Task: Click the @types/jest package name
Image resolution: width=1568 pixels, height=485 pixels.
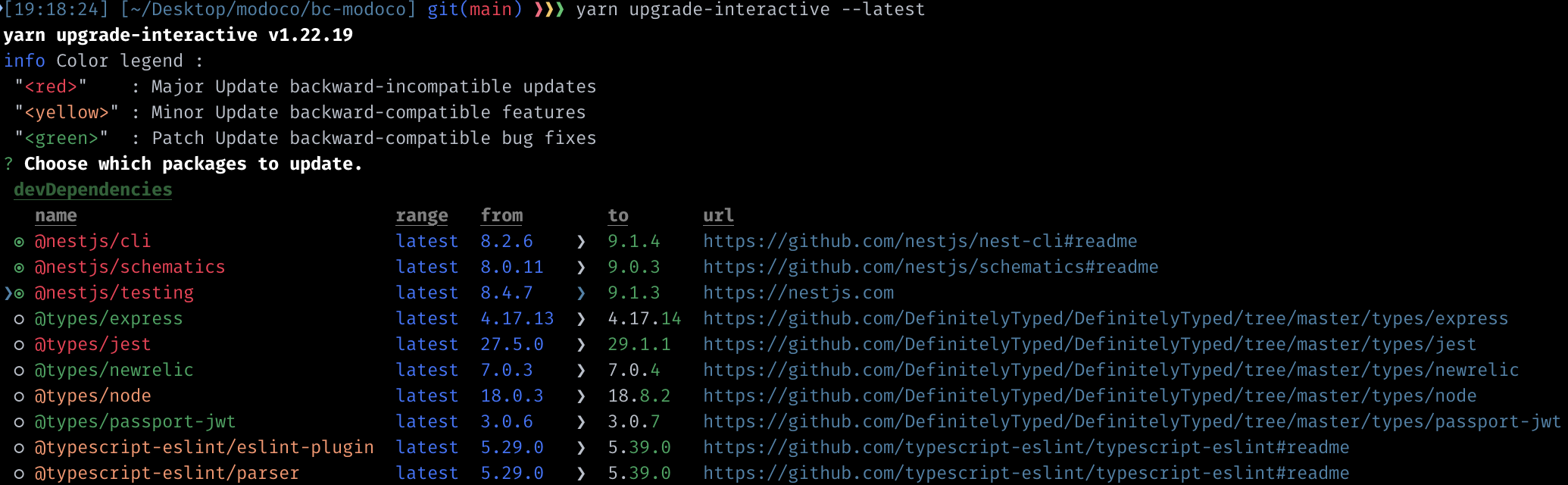Action: coord(92,344)
